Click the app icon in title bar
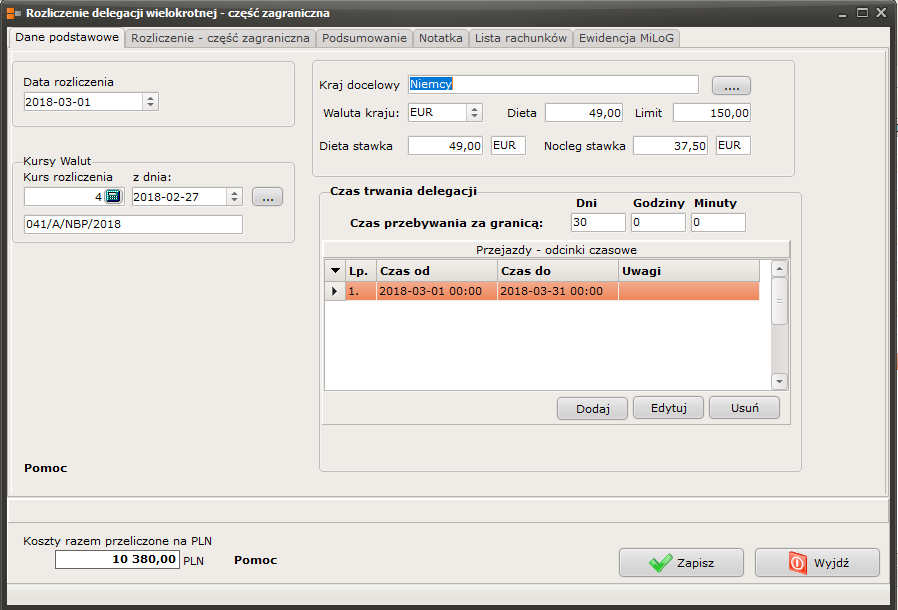The height and width of the screenshot is (610, 898). click(x=14, y=13)
